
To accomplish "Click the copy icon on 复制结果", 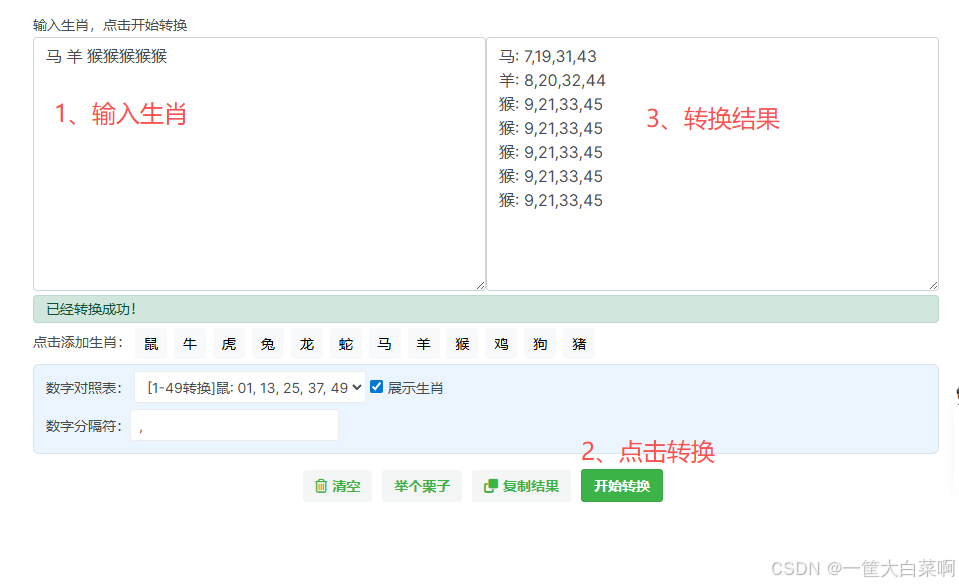I will (x=490, y=486).
